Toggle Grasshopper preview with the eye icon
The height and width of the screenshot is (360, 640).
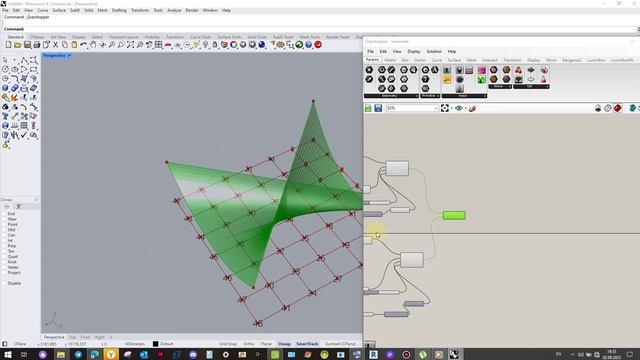tap(459, 108)
